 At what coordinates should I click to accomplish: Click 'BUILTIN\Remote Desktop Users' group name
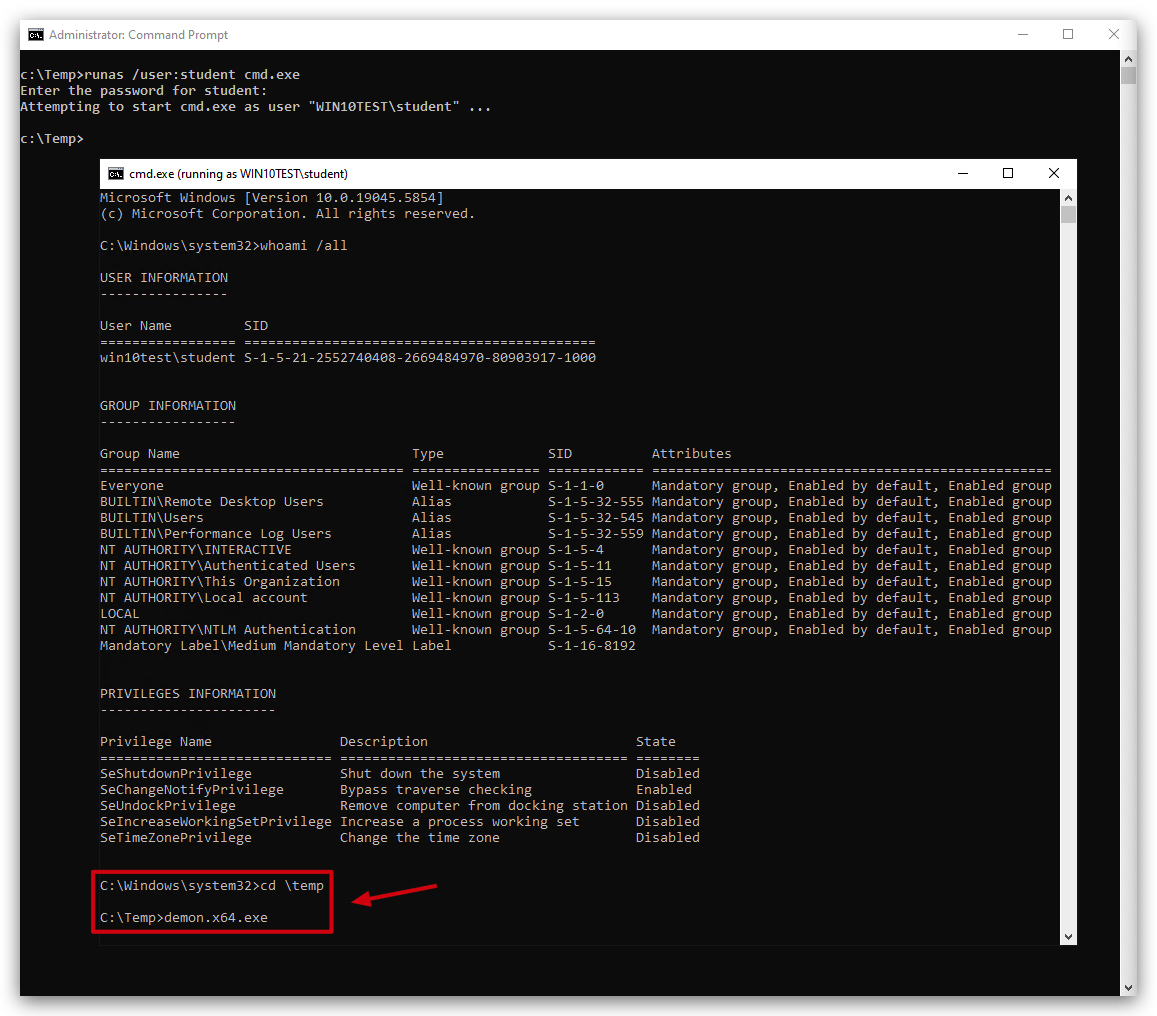[212, 502]
